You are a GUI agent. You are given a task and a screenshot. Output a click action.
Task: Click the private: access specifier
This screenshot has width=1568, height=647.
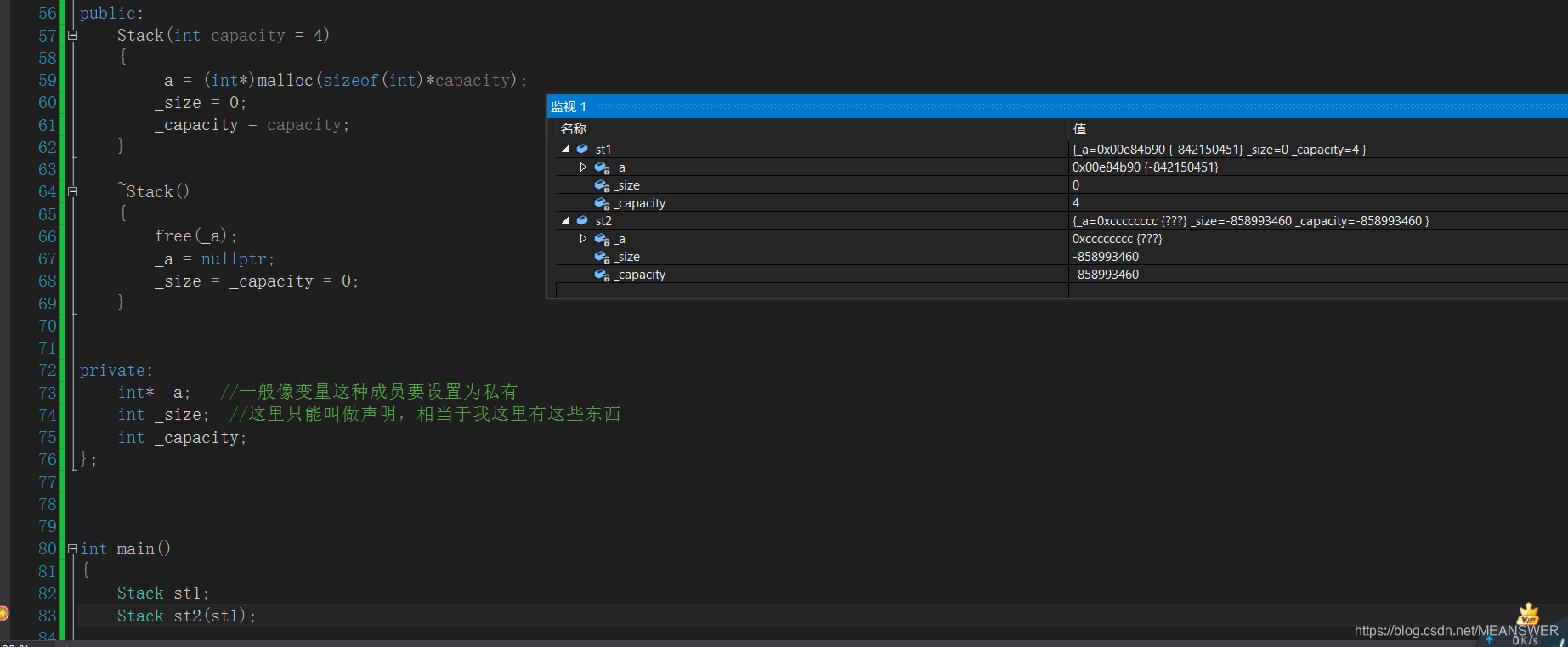(x=116, y=371)
